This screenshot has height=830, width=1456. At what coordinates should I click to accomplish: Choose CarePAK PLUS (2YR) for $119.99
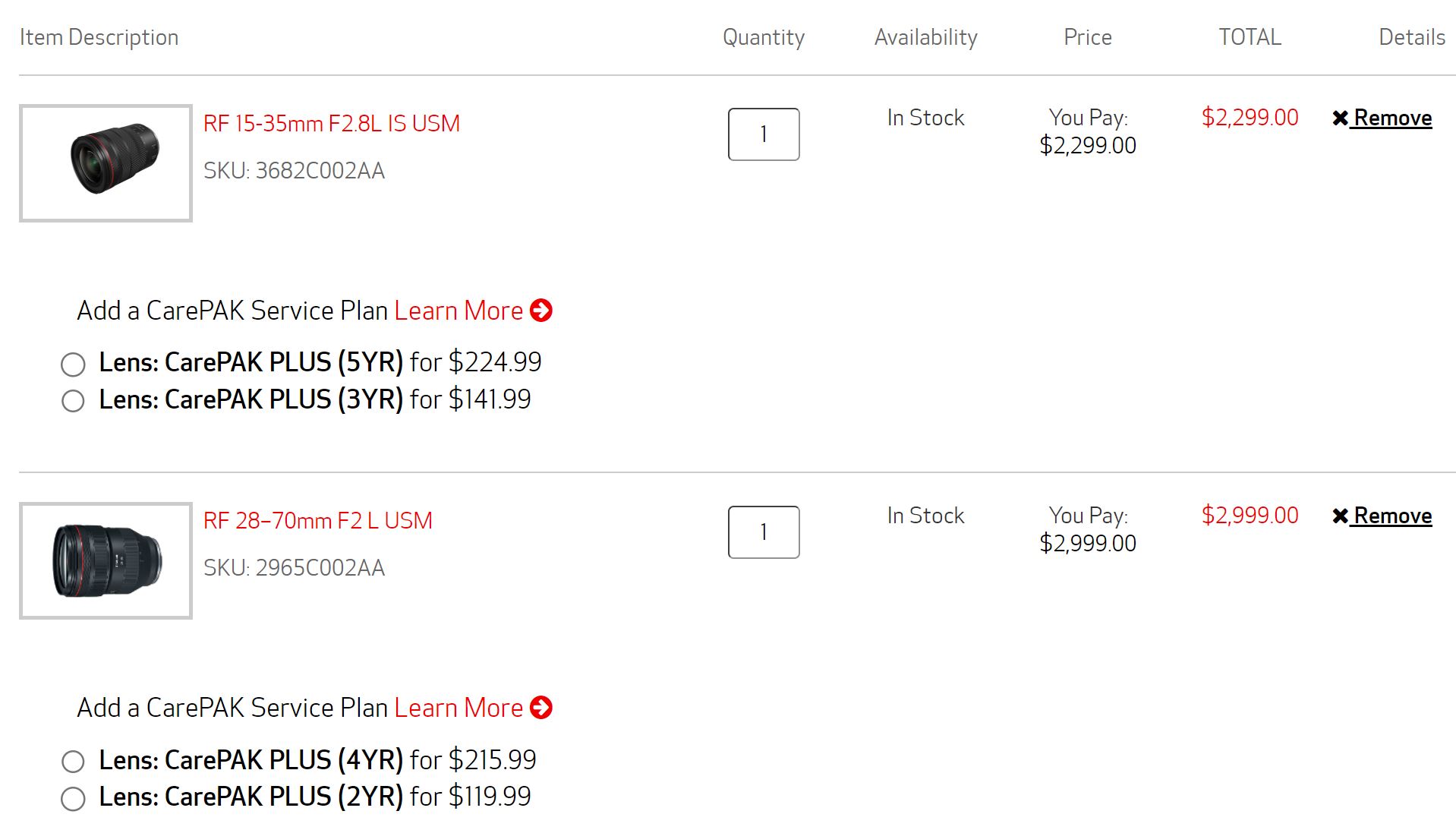coord(73,798)
